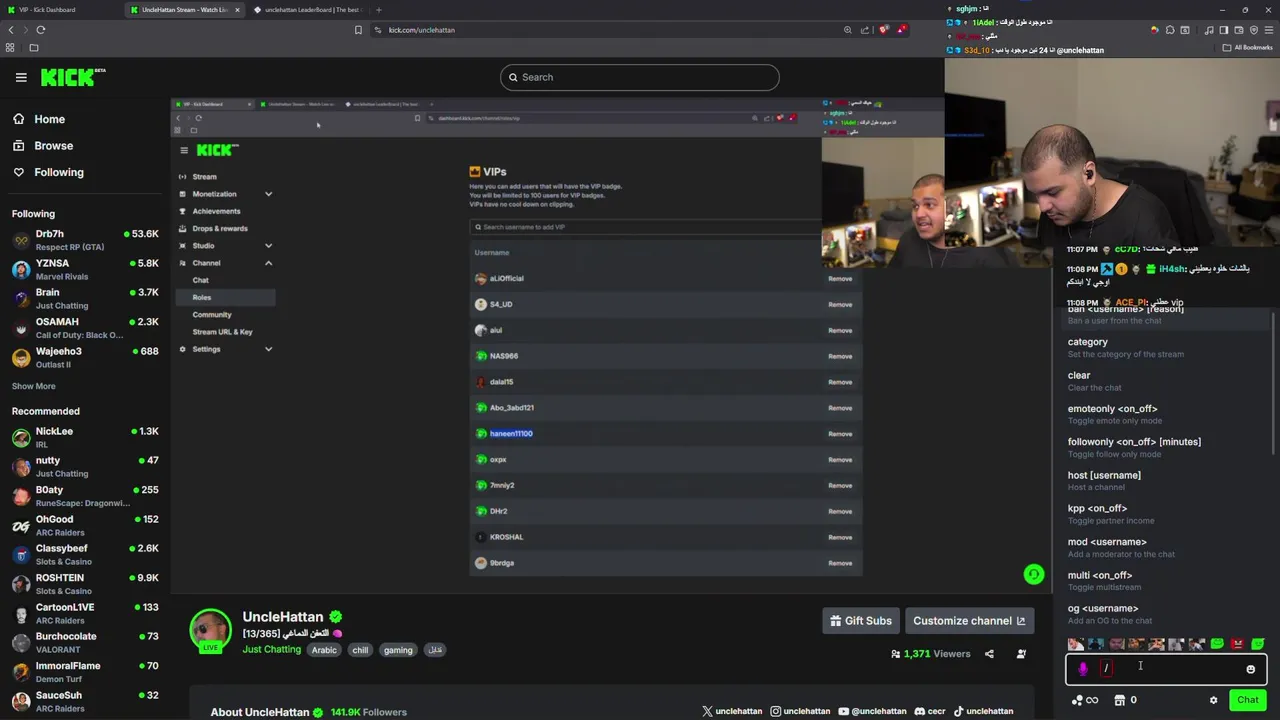Bookmark this page icon
This screenshot has width=1280, height=720.
(358, 30)
